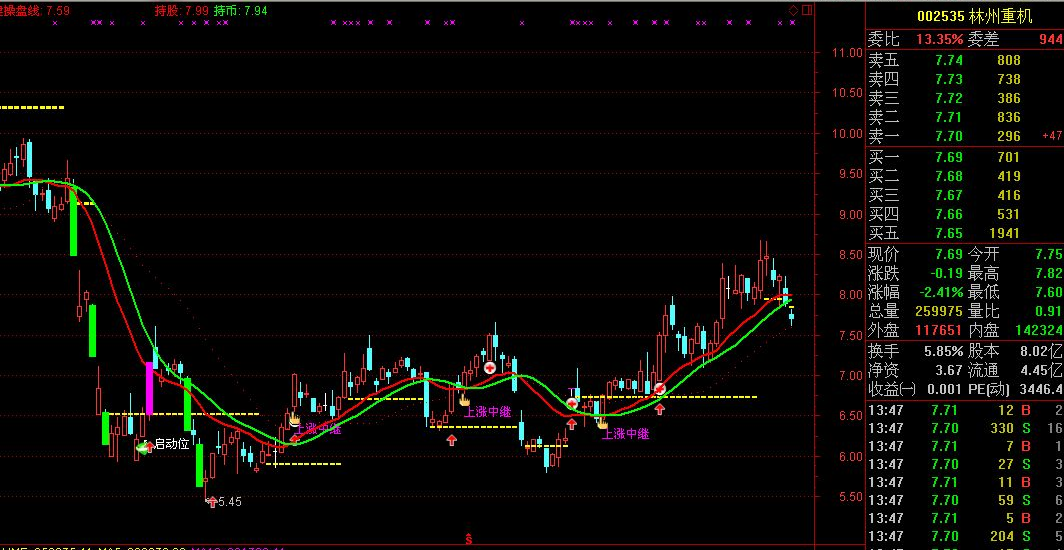Image resolution: width=1064 pixels, height=550 pixels.
Task: Click the 最低 7.60 low value
Action: coord(1049,292)
